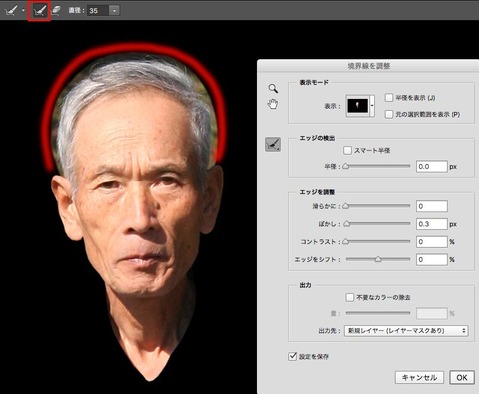
Task: Uncheck the 設定を保存 checkbox
Action: [x=292, y=356]
